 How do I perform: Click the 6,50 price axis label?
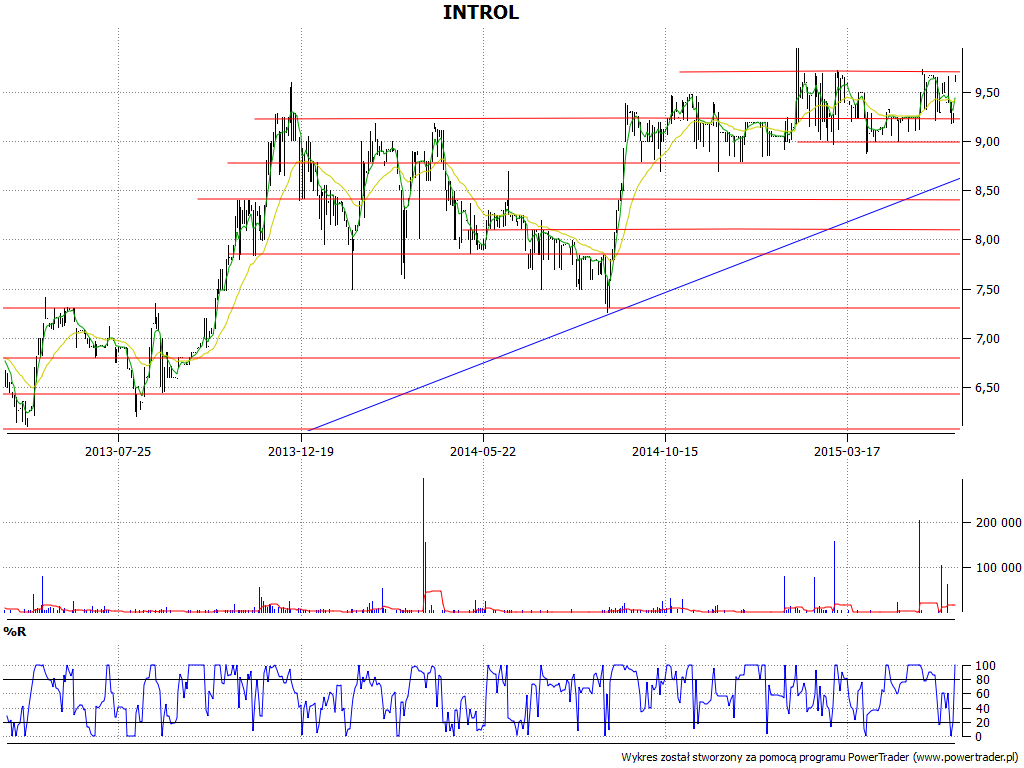[987, 388]
